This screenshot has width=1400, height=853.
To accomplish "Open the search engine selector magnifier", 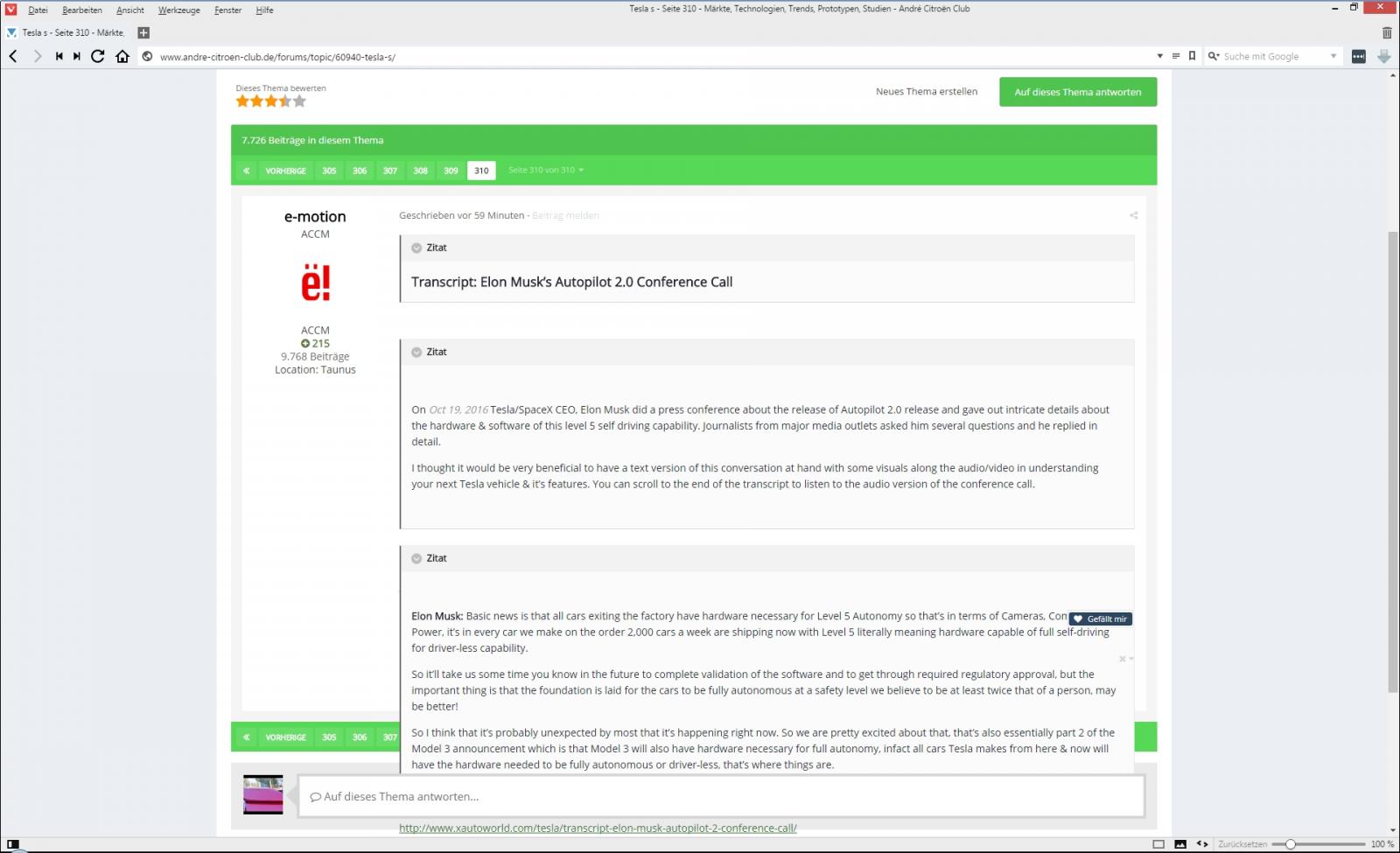I will [1214, 56].
